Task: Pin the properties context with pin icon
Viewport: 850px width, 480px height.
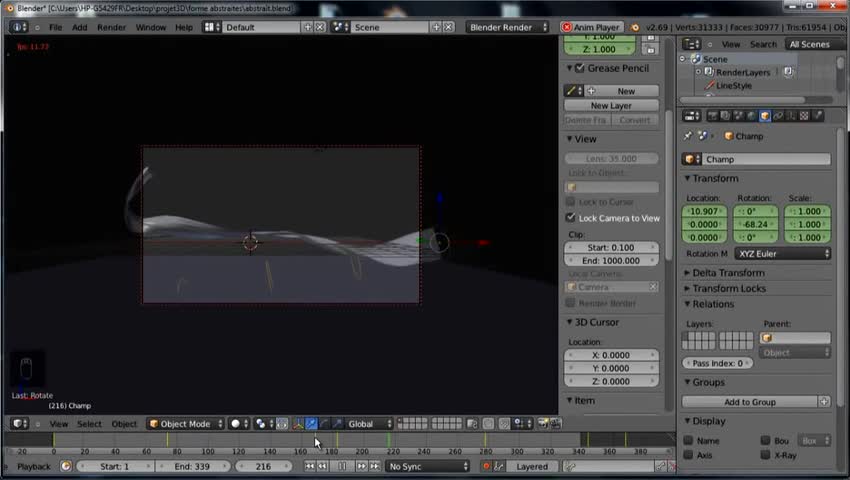Action: click(688, 136)
